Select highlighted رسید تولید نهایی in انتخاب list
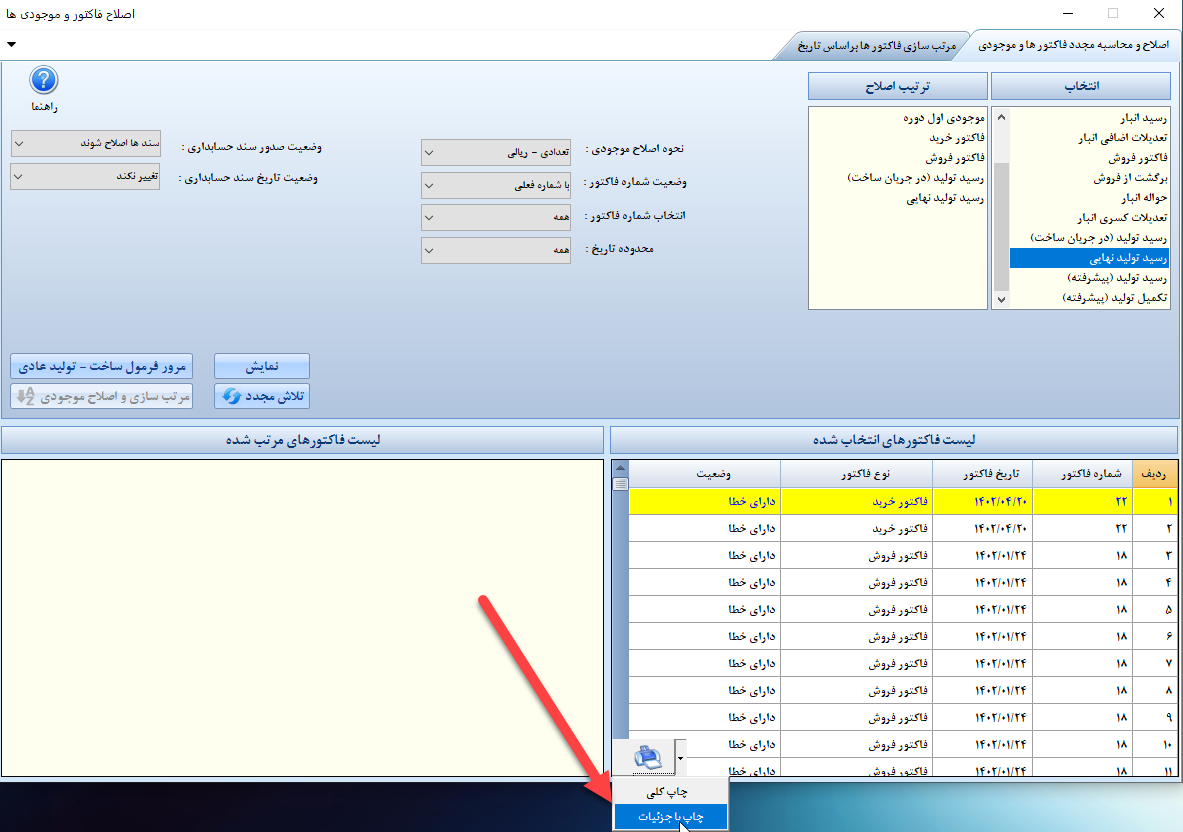 [1089, 258]
